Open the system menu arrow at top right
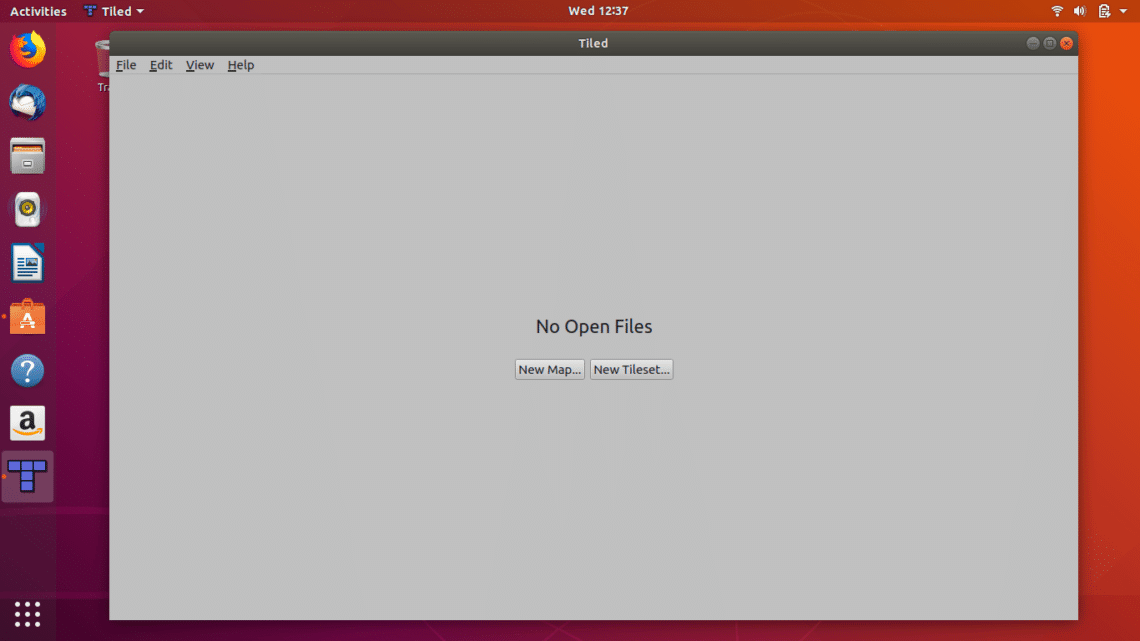Screen dimensions: 1140x641 pos(1123,11)
